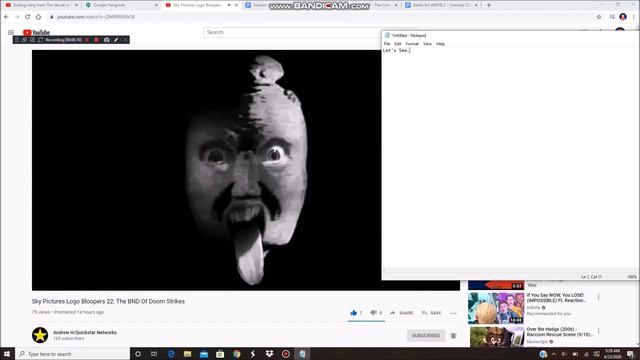Open Notepad Help menu
Screen dimensions: 640x360
pos(440,44)
